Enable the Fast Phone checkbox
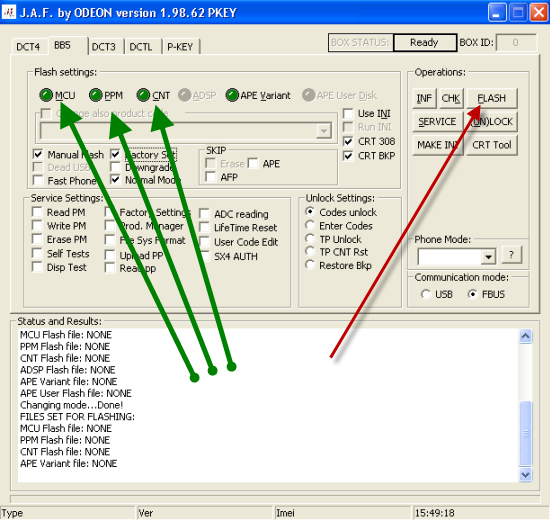The width and height of the screenshot is (550, 520). click(38, 180)
